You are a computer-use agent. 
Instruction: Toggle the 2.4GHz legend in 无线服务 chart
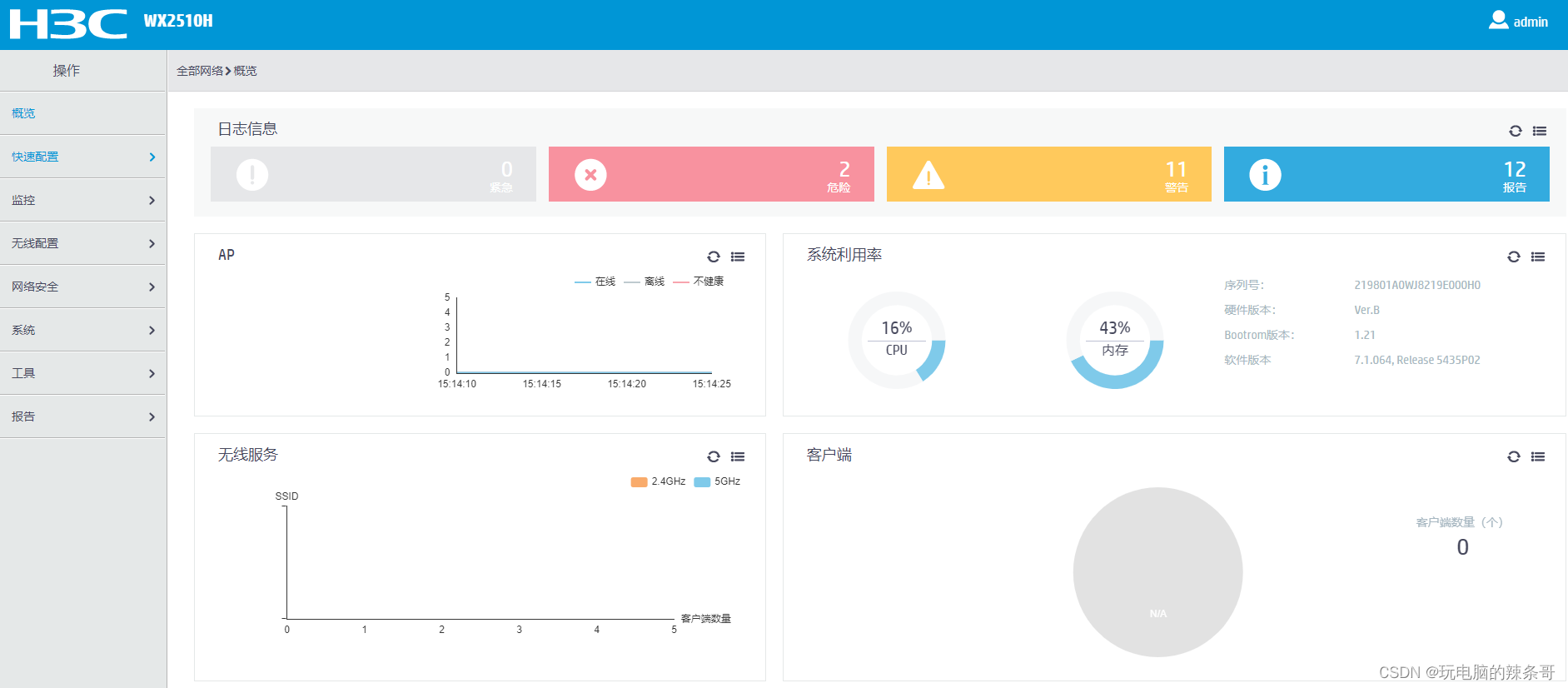coord(658,481)
